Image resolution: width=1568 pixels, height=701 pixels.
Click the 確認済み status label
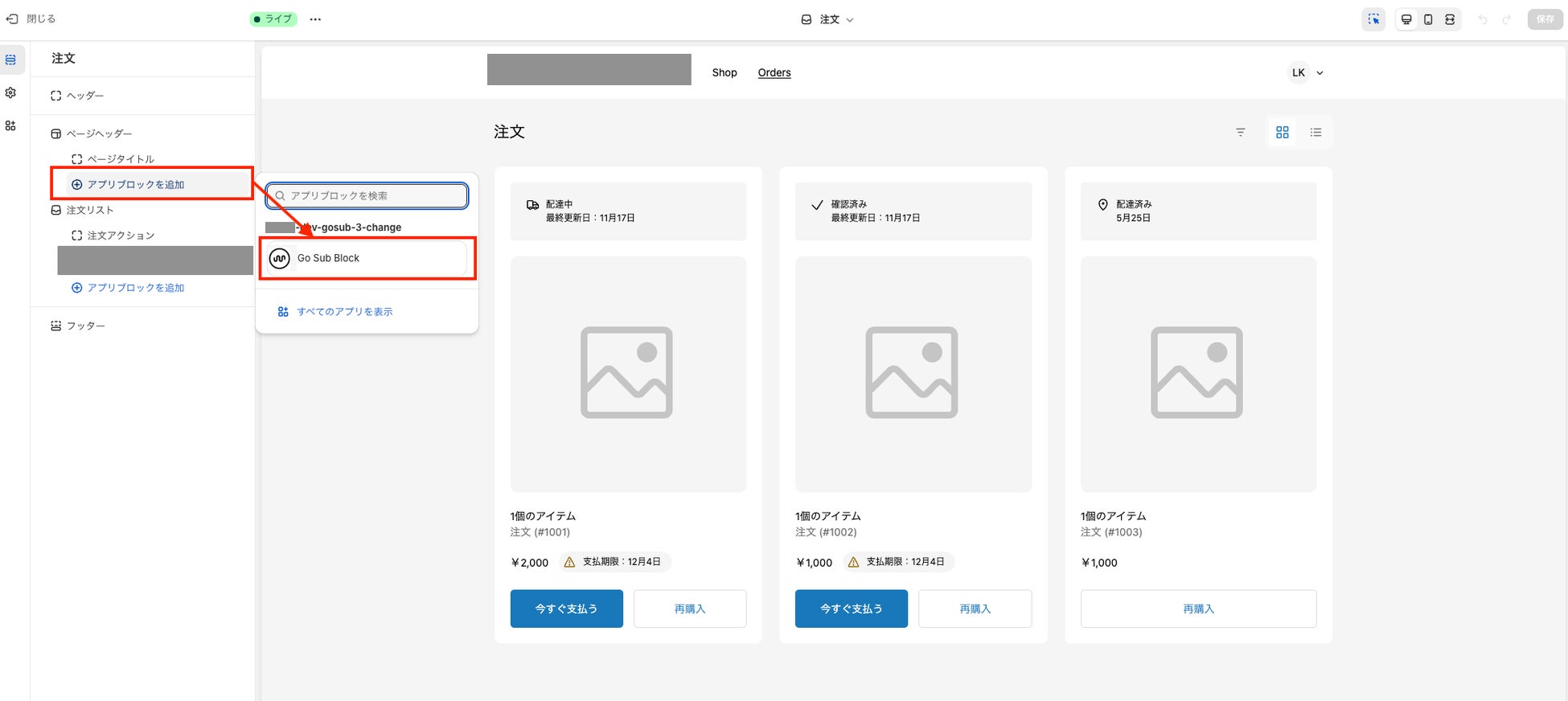pos(849,204)
